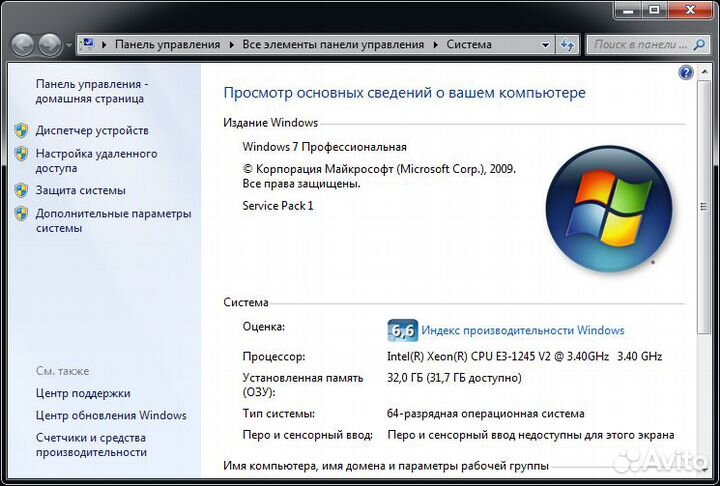Image resolution: width=720 pixels, height=486 pixels.
Task: Click the scrollbar up arrow
Action: (703, 72)
